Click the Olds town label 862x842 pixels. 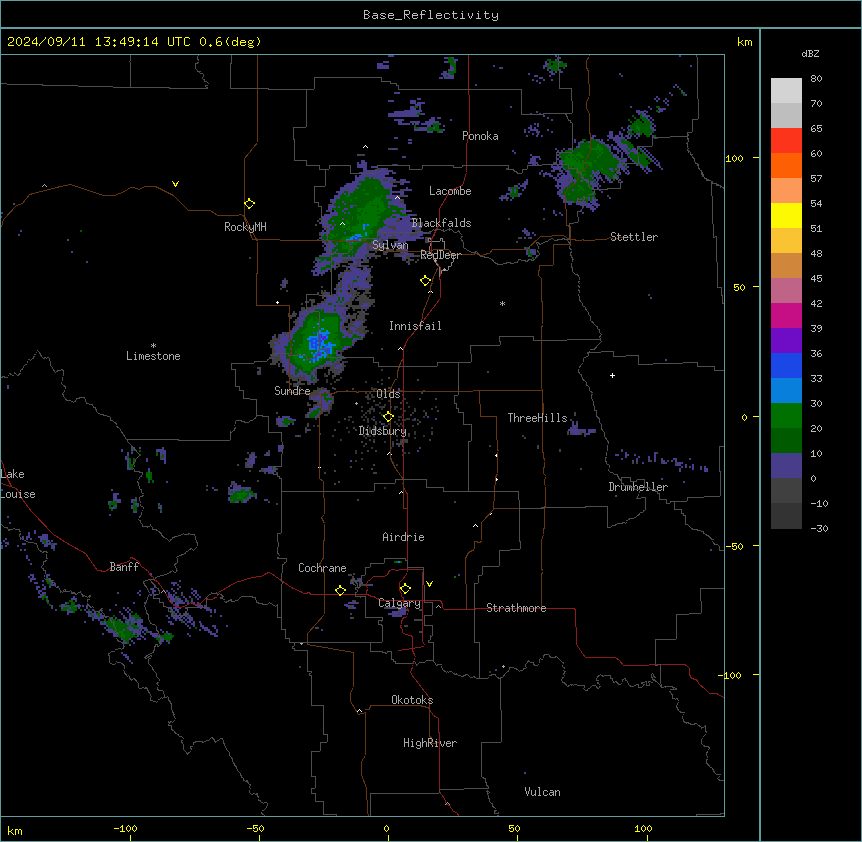[x=388, y=394]
